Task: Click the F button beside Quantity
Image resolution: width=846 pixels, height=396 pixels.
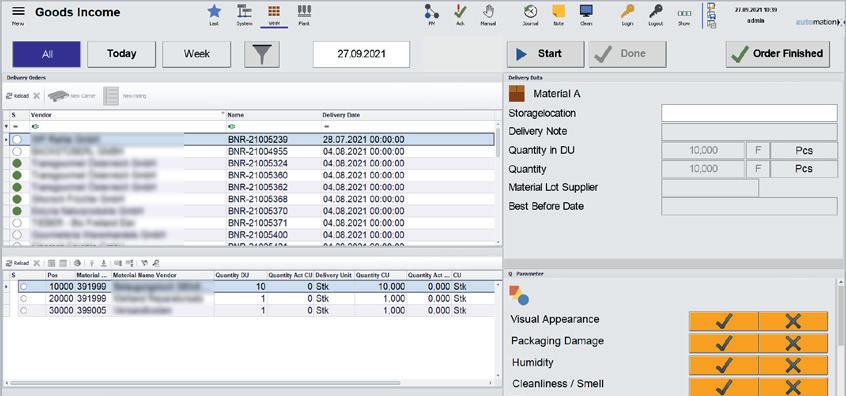Action: click(758, 169)
